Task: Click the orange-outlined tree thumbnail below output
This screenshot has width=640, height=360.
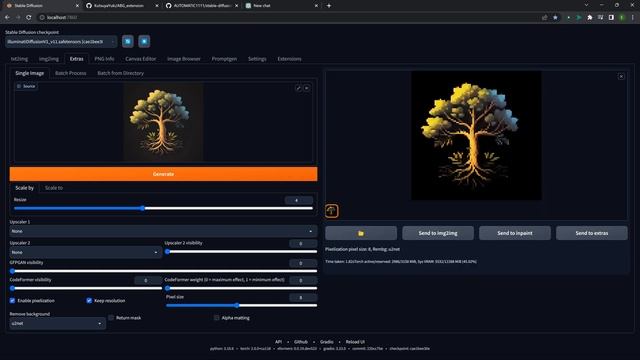Action: [x=331, y=211]
